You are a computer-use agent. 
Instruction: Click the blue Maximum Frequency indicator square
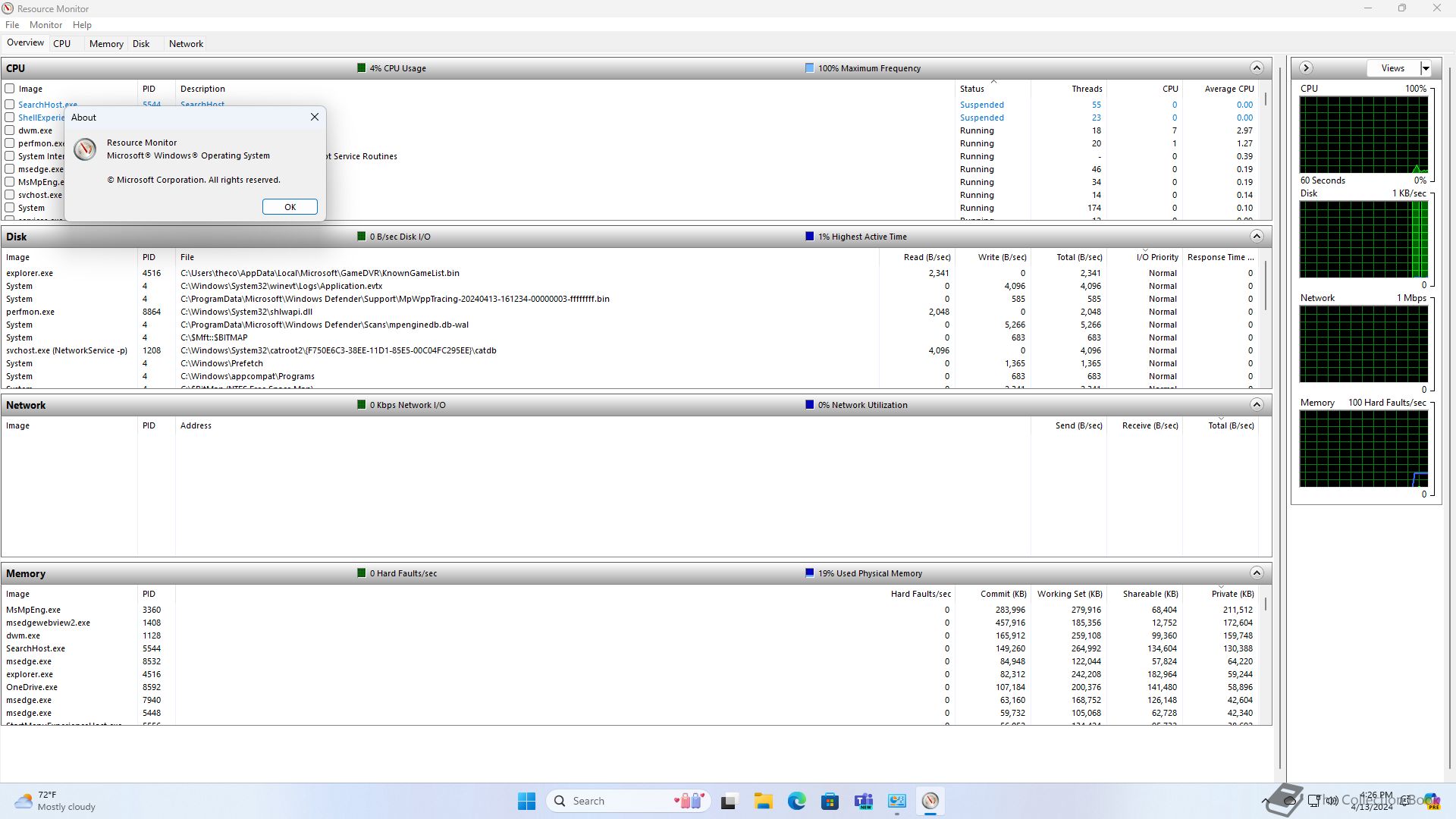pos(809,67)
